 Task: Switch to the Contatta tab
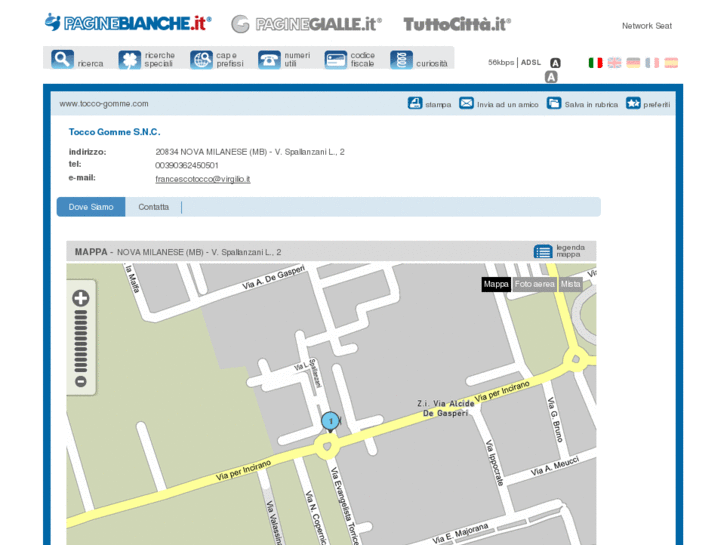click(x=153, y=207)
